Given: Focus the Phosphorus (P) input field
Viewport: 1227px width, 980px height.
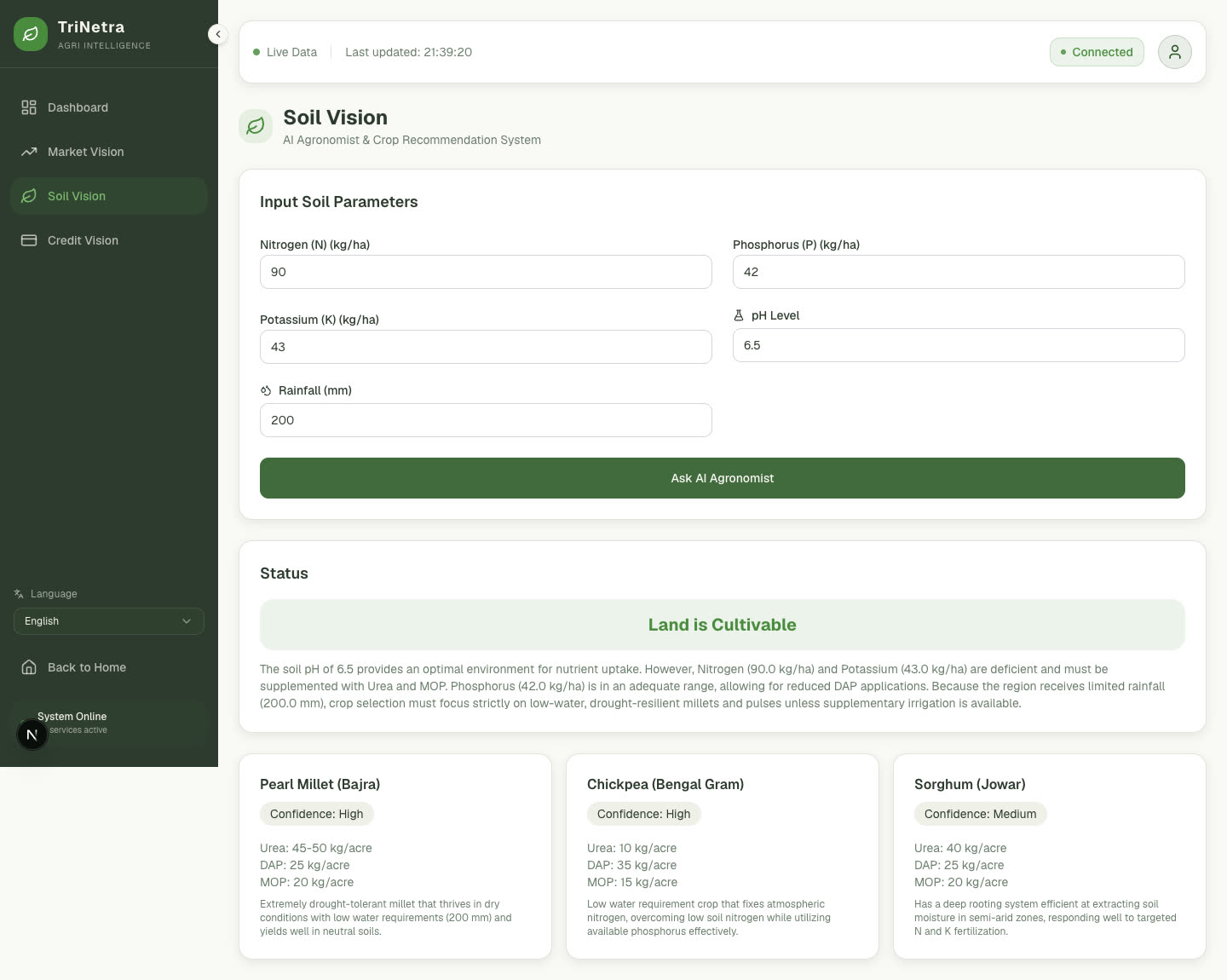Looking at the screenshot, I should pos(959,272).
